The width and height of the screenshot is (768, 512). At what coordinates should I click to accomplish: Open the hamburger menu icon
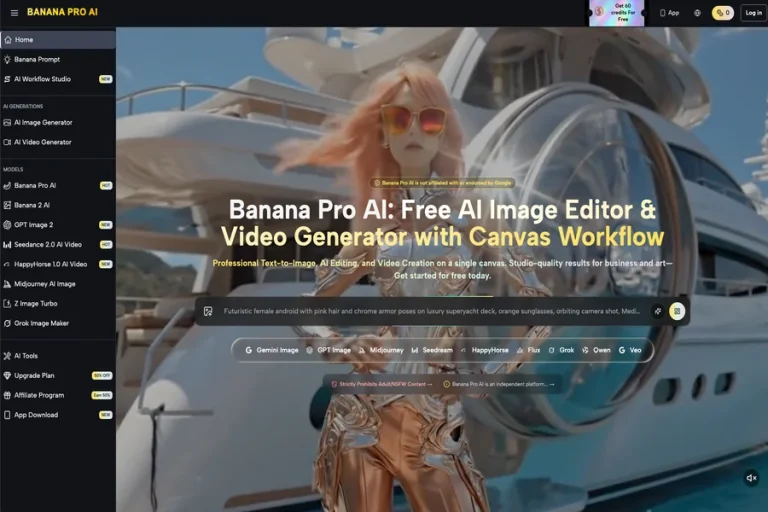pyautogui.click(x=14, y=13)
